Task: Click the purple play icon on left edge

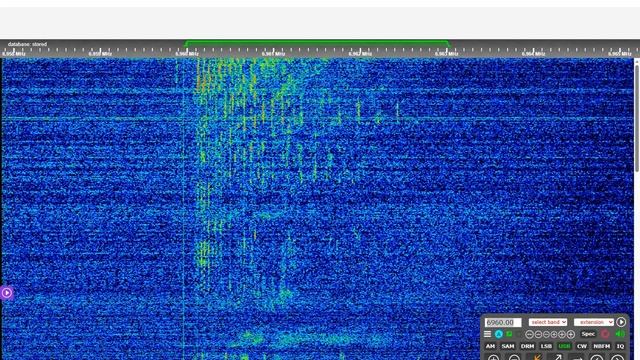Action: pos(6,293)
